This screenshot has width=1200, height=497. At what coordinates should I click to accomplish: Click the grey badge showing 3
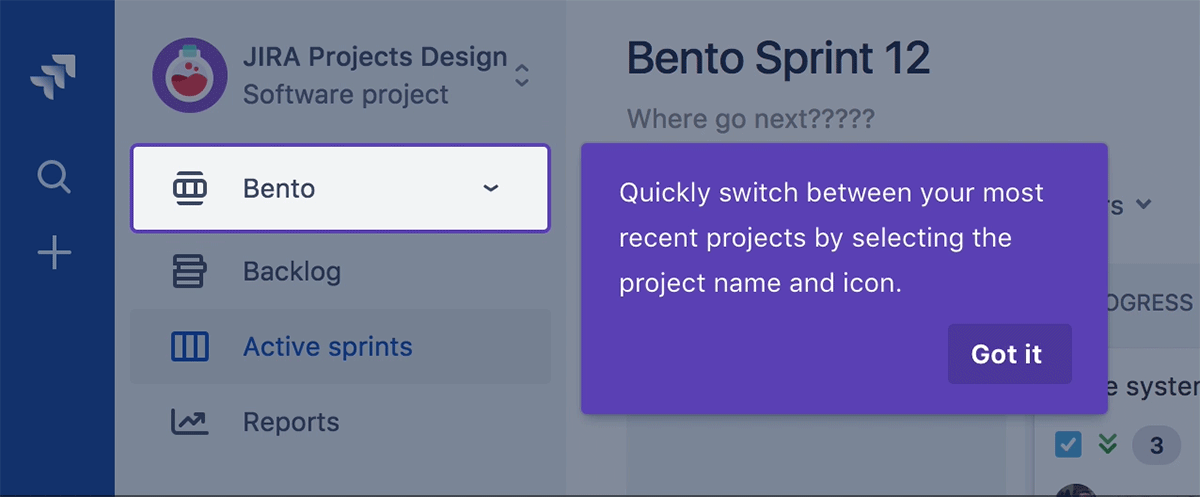tap(1157, 445)
